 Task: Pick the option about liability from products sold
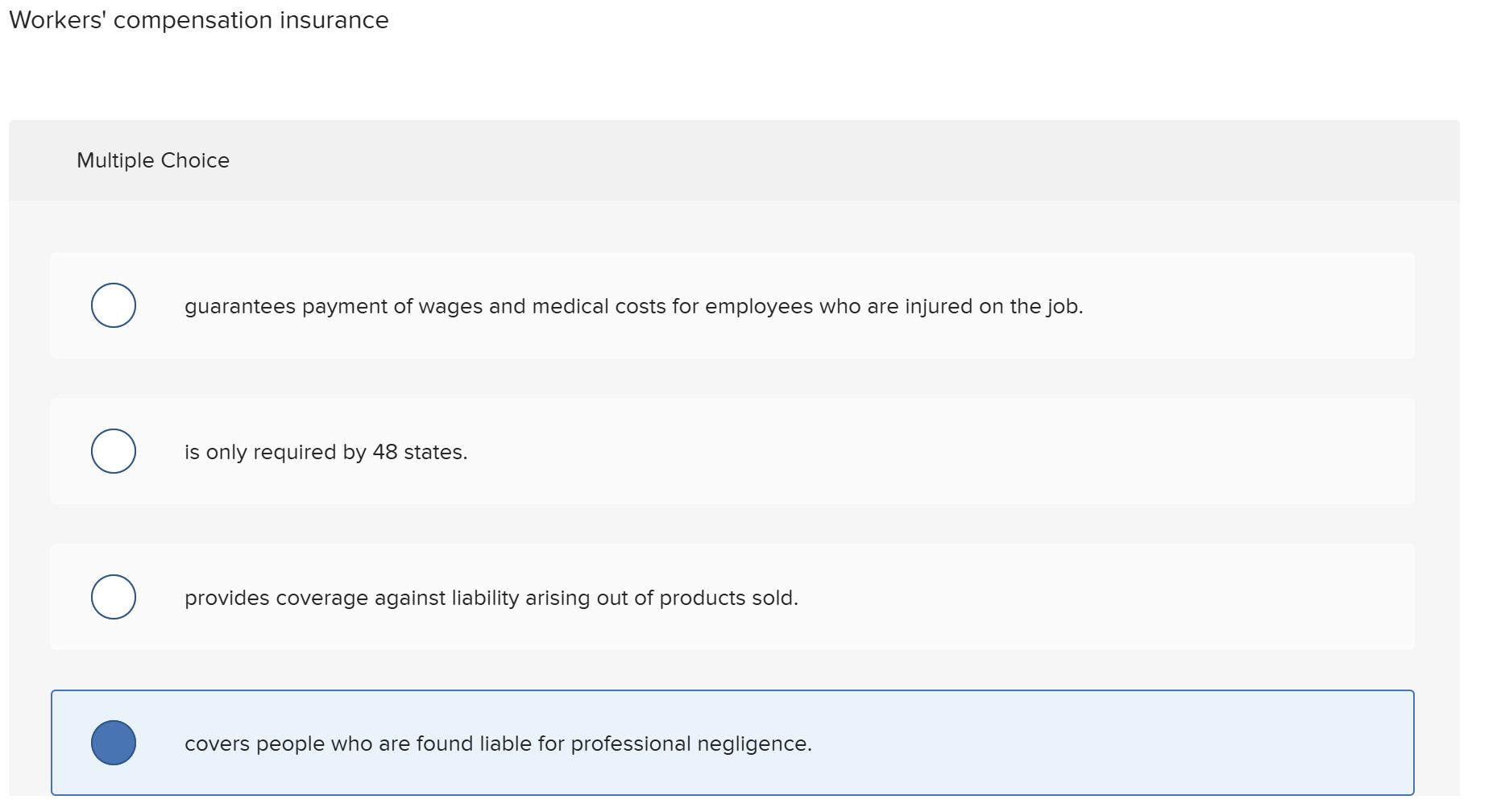point(491,597)
